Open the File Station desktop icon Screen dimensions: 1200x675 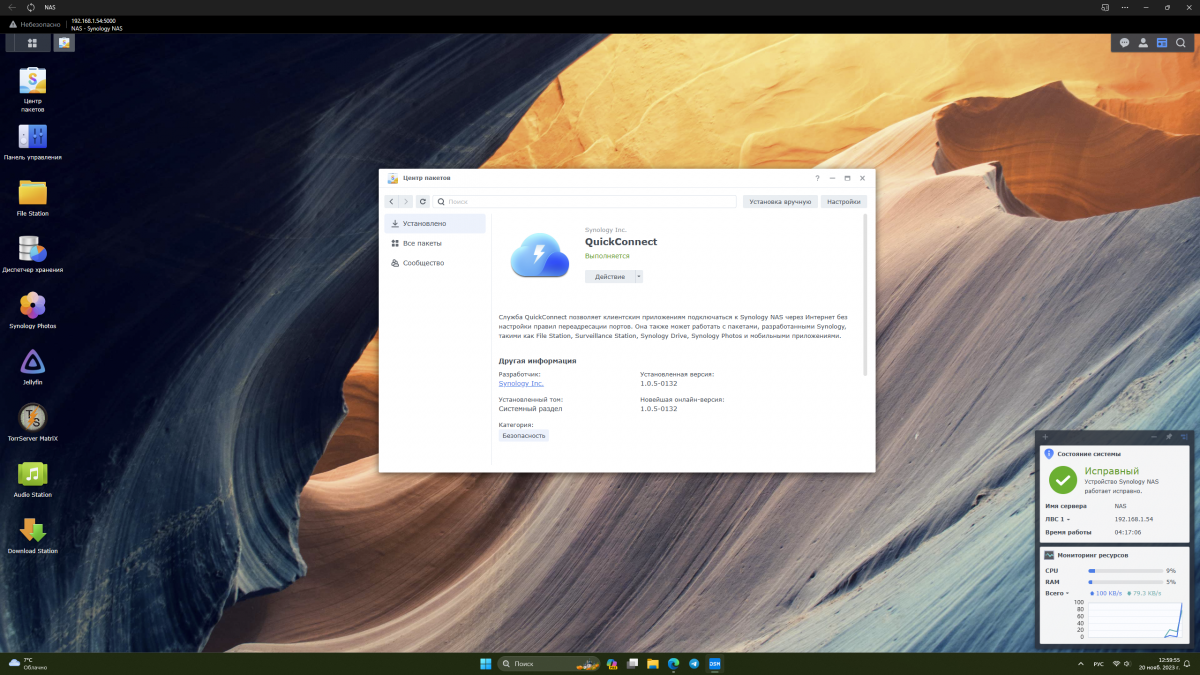pyautogui.click(x=33, y=198)
